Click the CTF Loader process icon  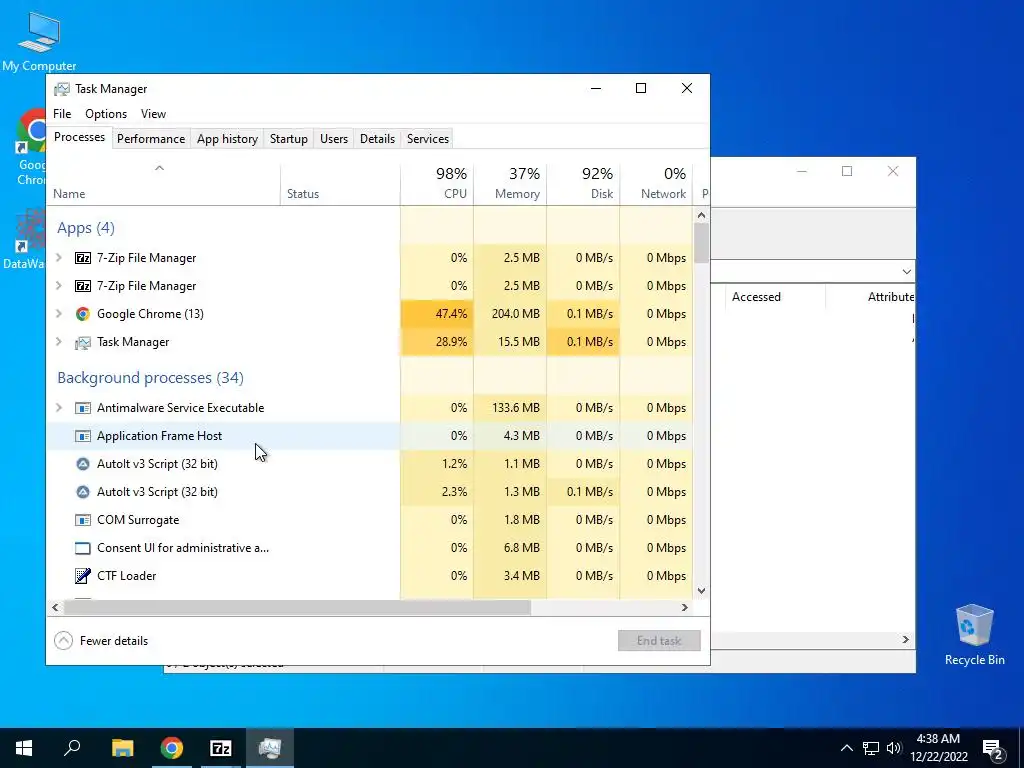pyautogui.click(x=83, y=576)
